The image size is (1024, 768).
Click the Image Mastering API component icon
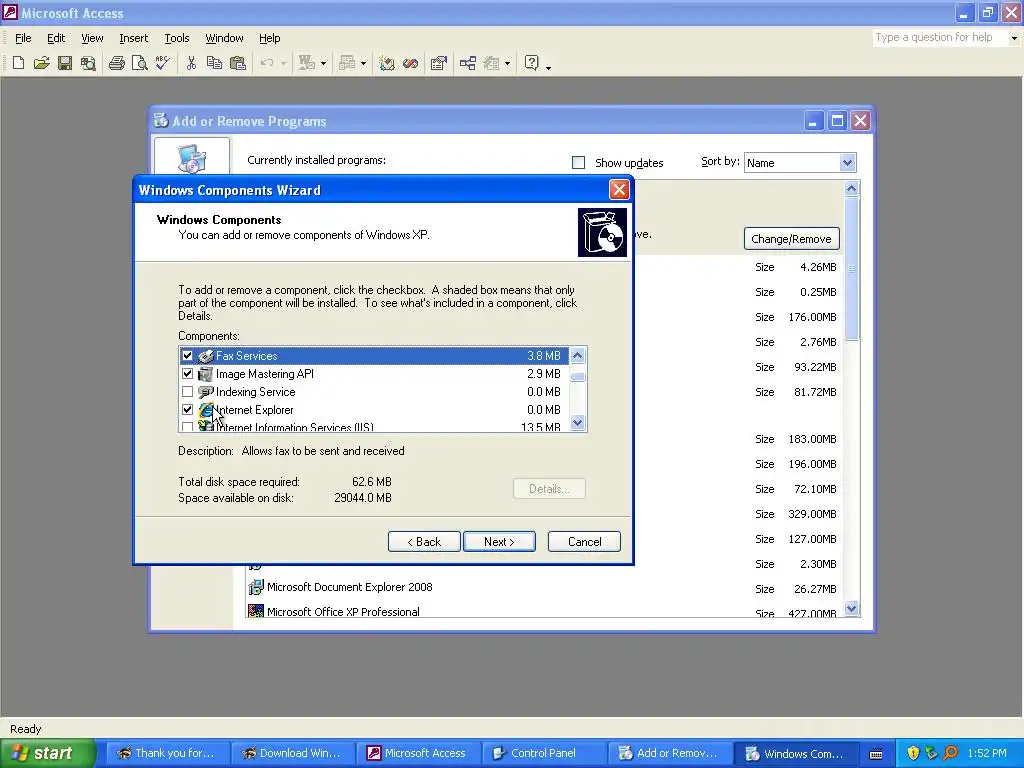pos(206,374)
